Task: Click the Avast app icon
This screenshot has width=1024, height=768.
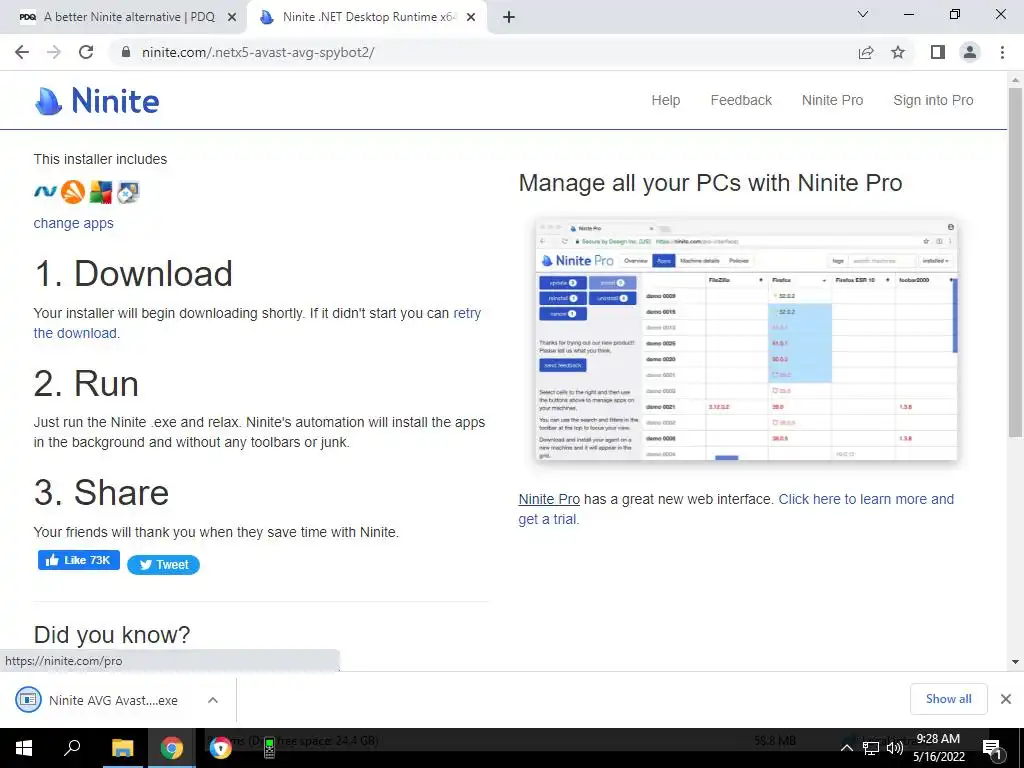Action: point(72,192)
